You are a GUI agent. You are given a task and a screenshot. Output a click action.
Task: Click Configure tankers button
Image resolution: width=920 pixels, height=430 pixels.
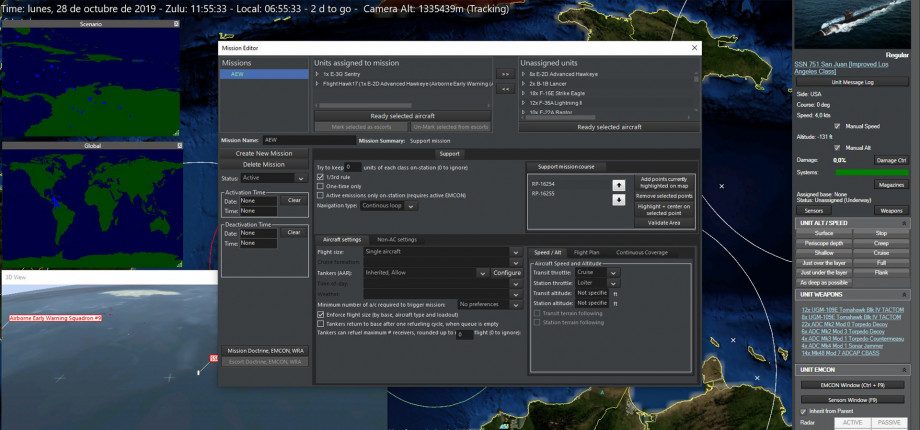coord(507,273)
